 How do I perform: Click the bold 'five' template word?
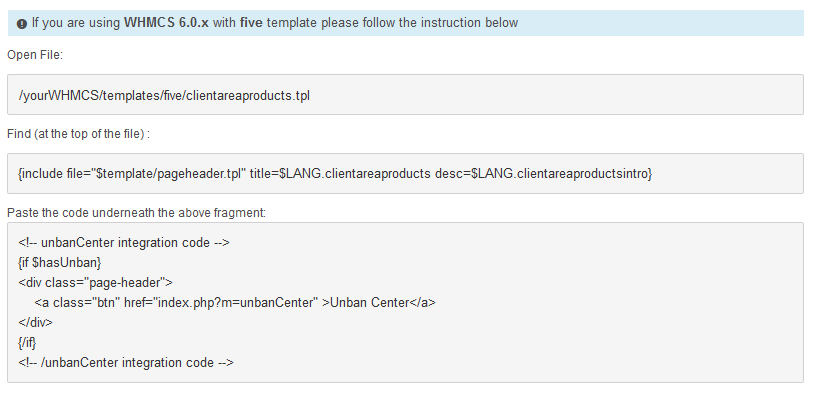click(251, 23)
